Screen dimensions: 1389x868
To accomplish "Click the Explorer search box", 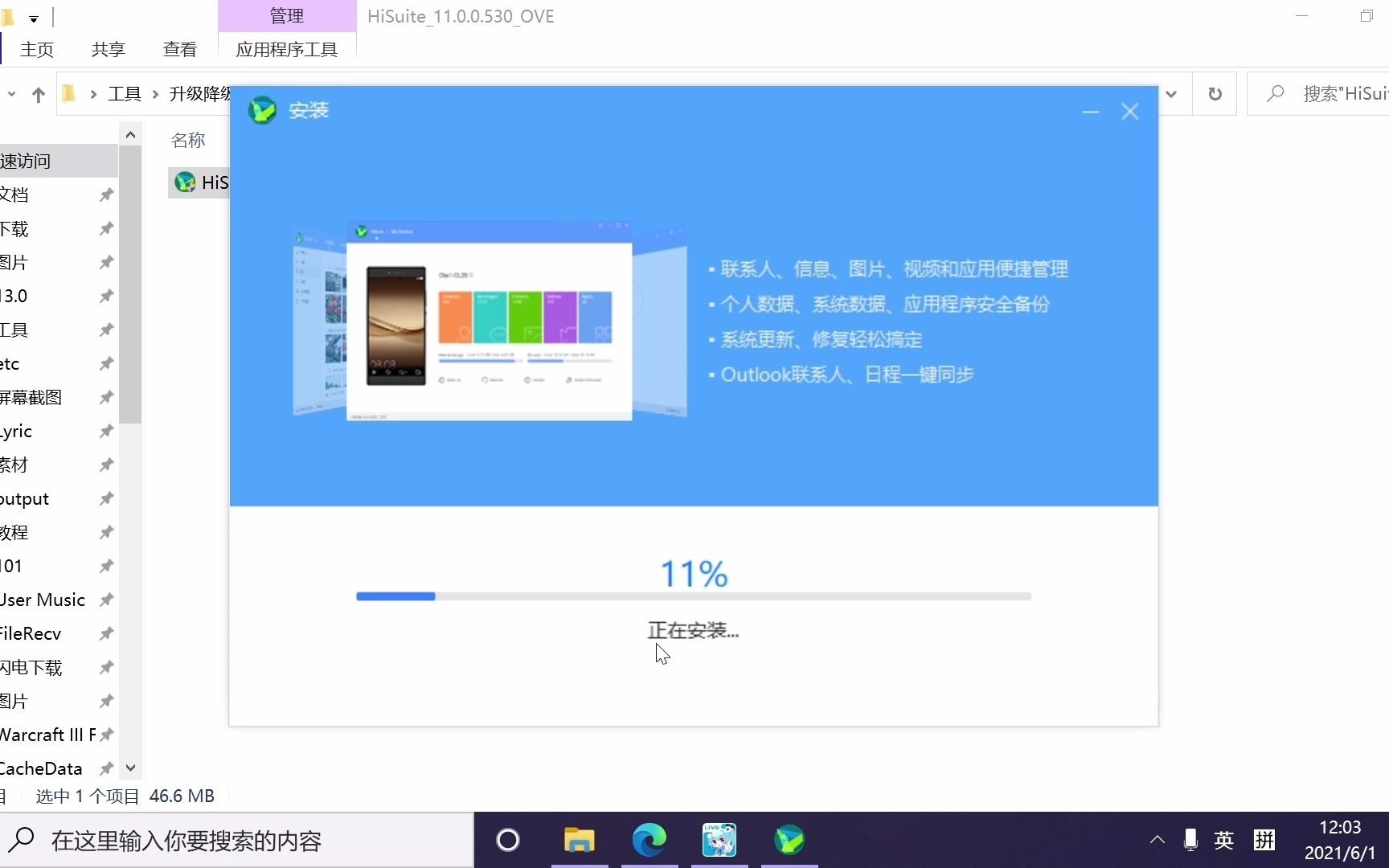I will click(1318, 94).
